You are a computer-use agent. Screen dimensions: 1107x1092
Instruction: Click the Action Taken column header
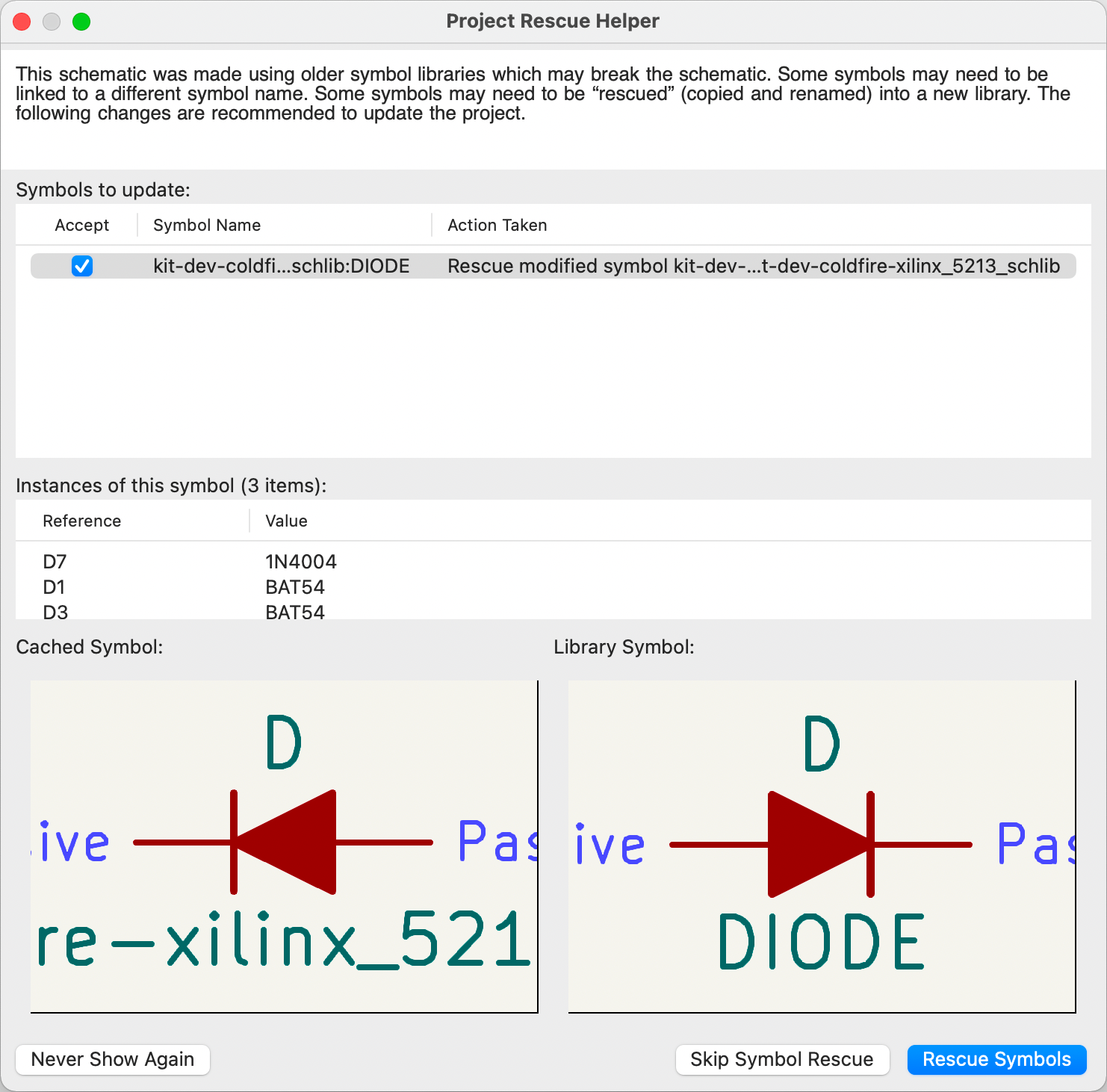(x=497, y=225)
